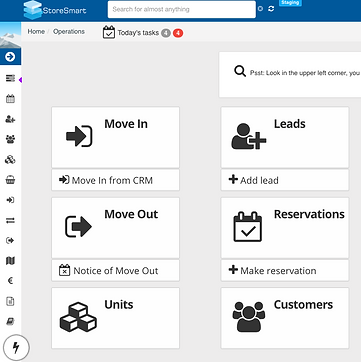This screenshot has width=361, height=362.
Task: Open the Move Out card title
Action: click(x=131, y=214)
